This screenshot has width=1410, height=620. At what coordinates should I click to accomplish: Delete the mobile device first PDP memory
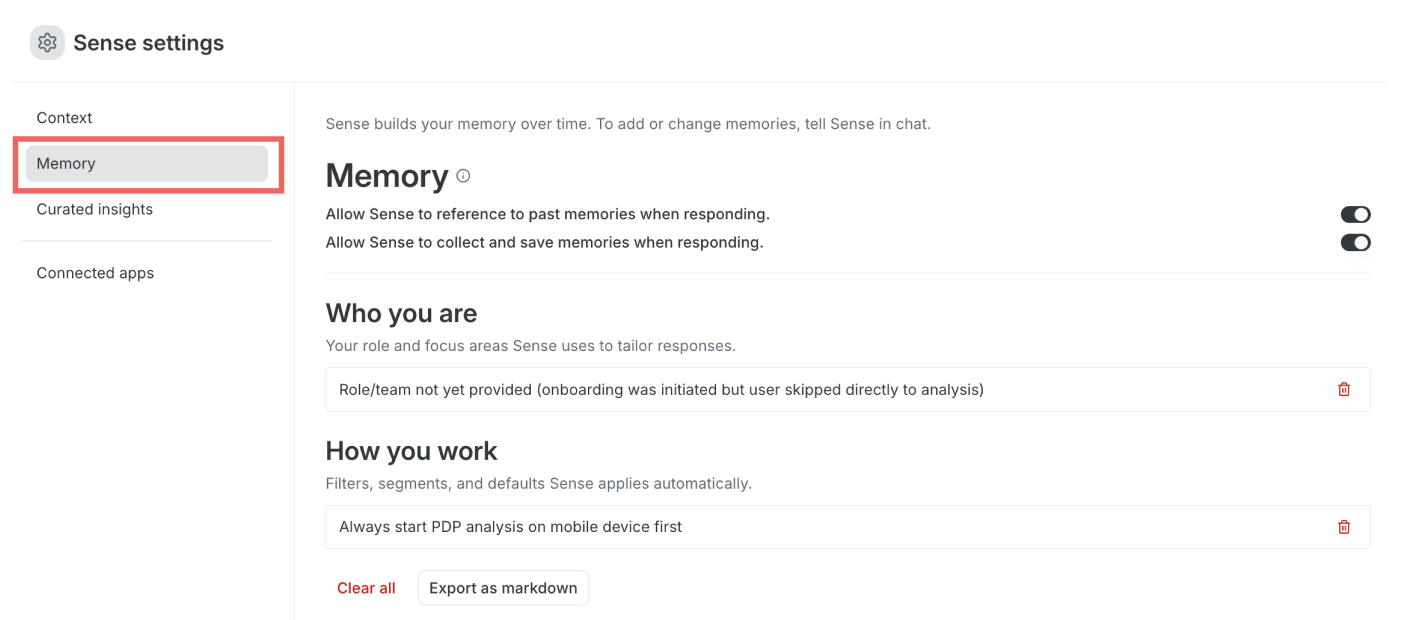(x=1344, y=527)
